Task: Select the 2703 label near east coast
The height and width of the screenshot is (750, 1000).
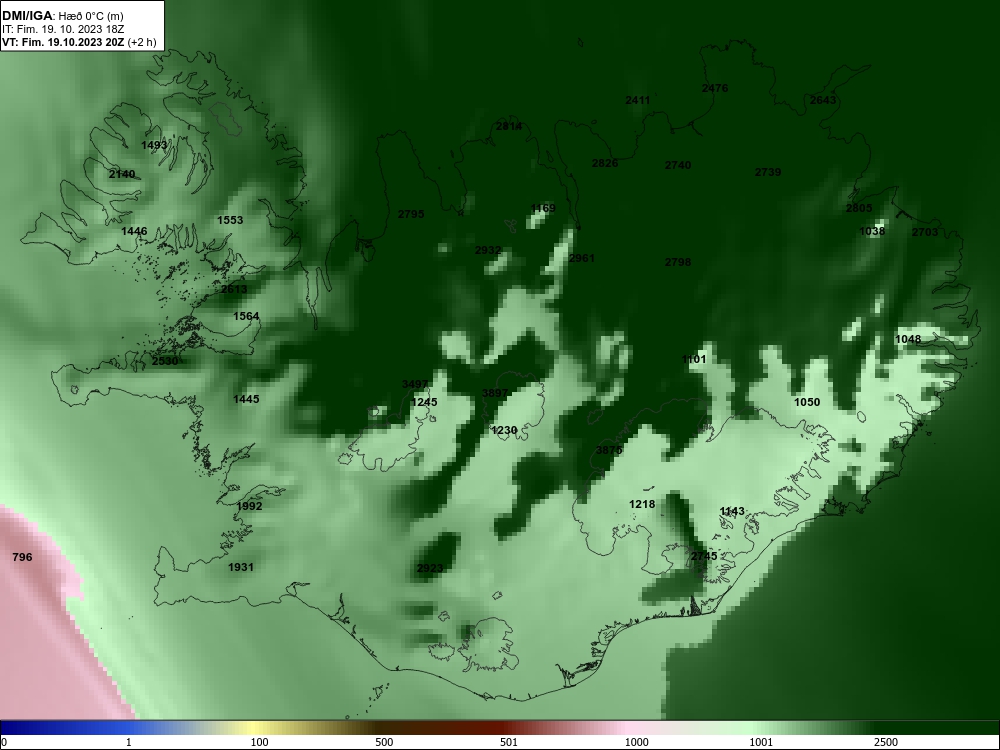Action: click(925, 232)
